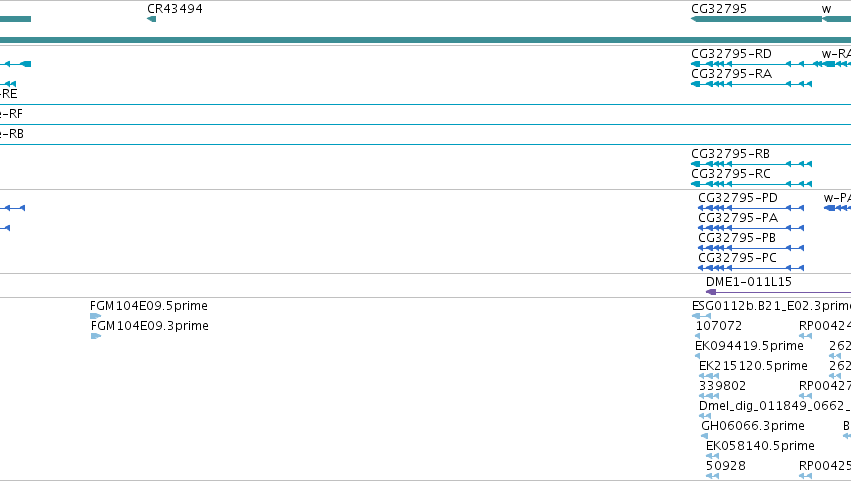Select the CR43494 gene label

tap(175, 9)
